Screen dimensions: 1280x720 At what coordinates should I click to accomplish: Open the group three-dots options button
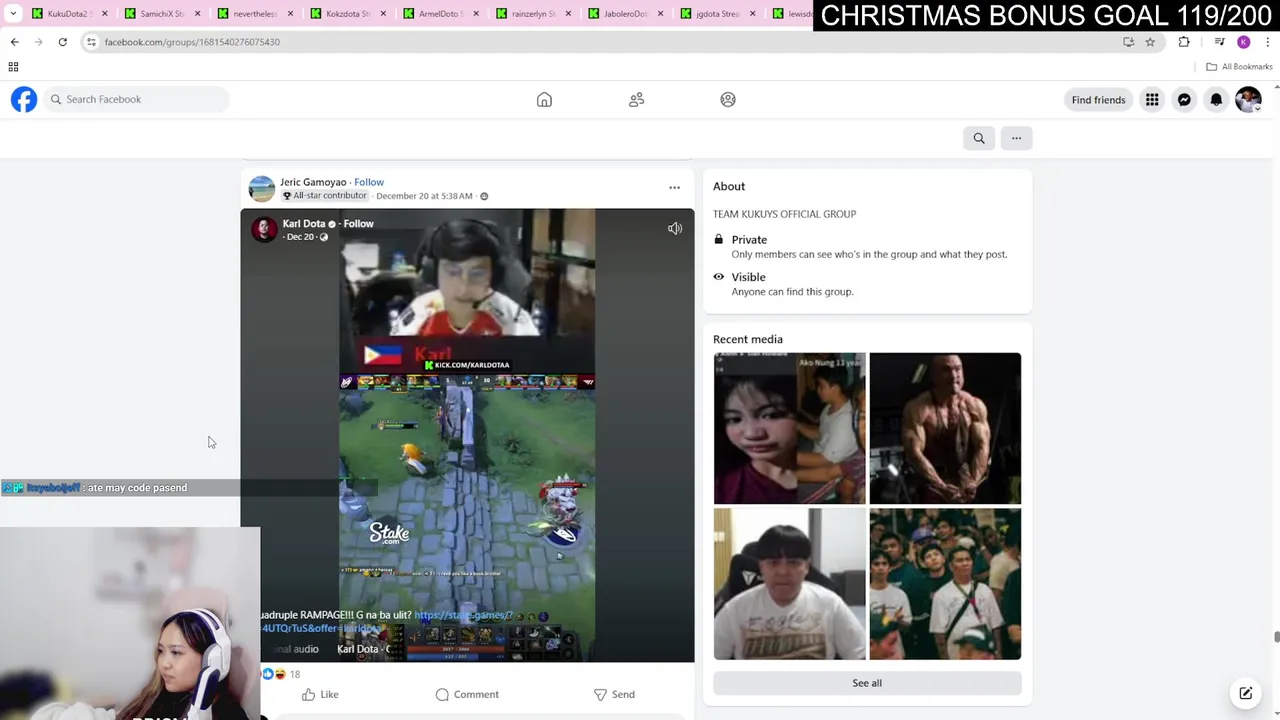1016,138
